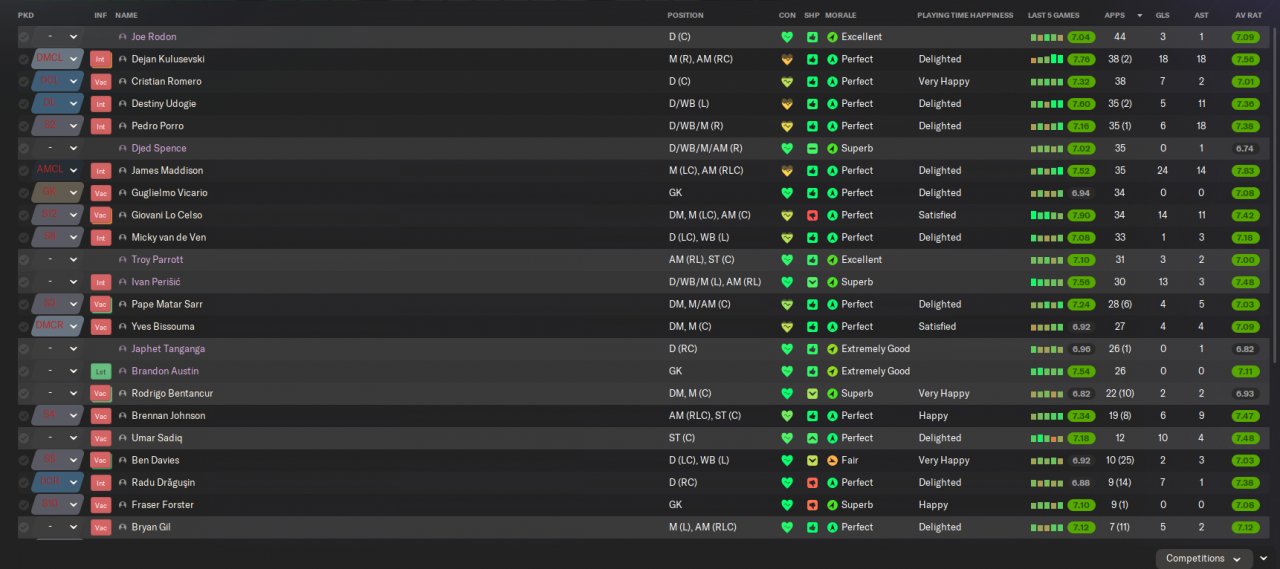
Task: Open Brennan Johnson's player profile
Action: coord(168,416)
